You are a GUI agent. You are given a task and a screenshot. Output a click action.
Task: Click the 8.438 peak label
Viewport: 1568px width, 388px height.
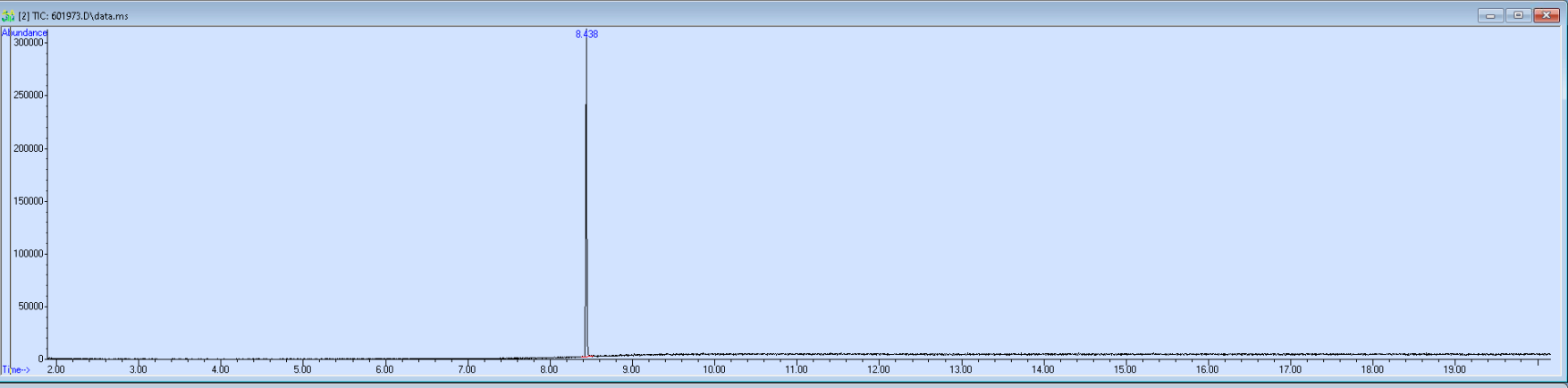[x=586, y=34]
